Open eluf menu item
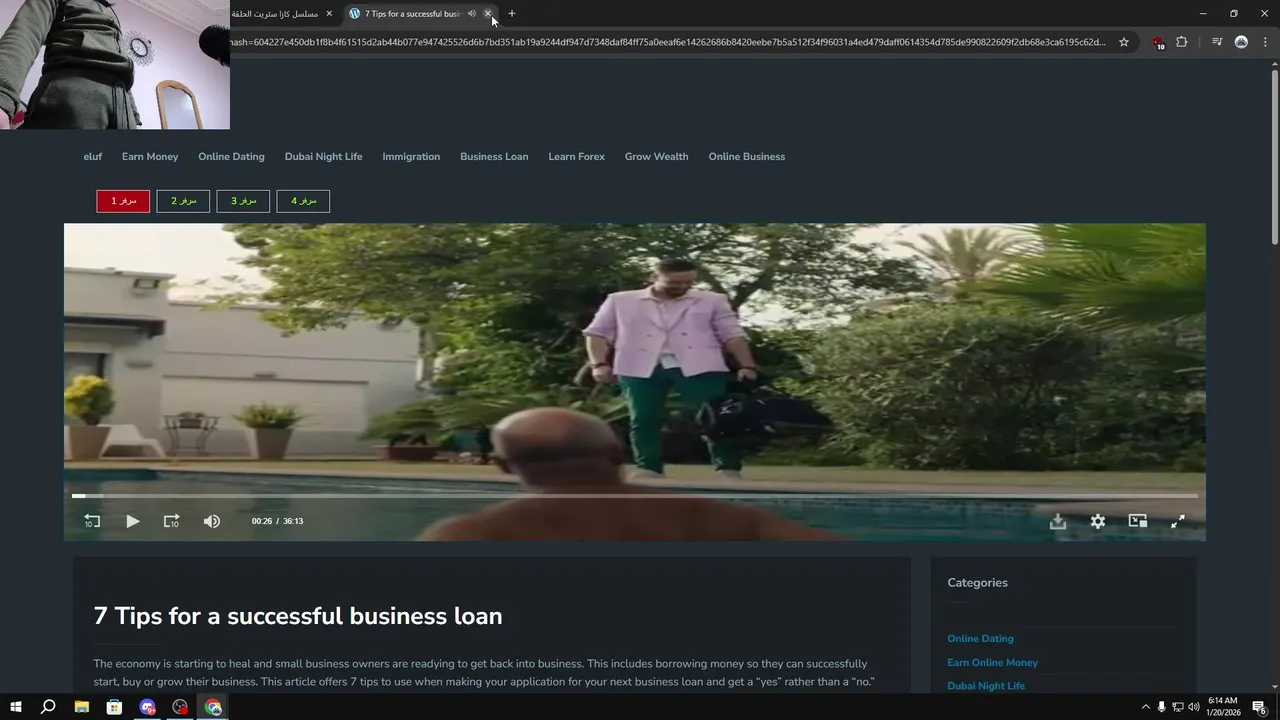 (x=93, y=157)
